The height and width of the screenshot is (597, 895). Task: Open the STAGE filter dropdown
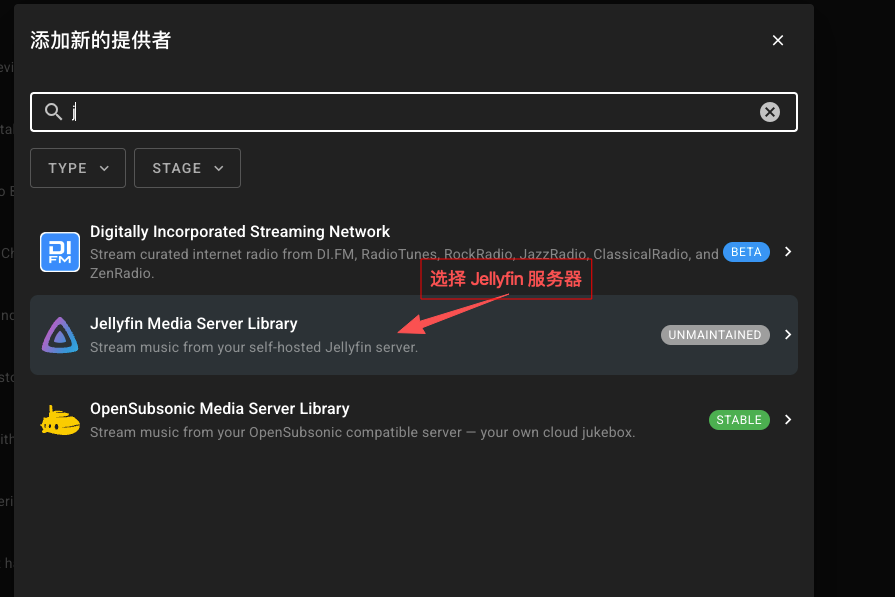coord(187,168)
